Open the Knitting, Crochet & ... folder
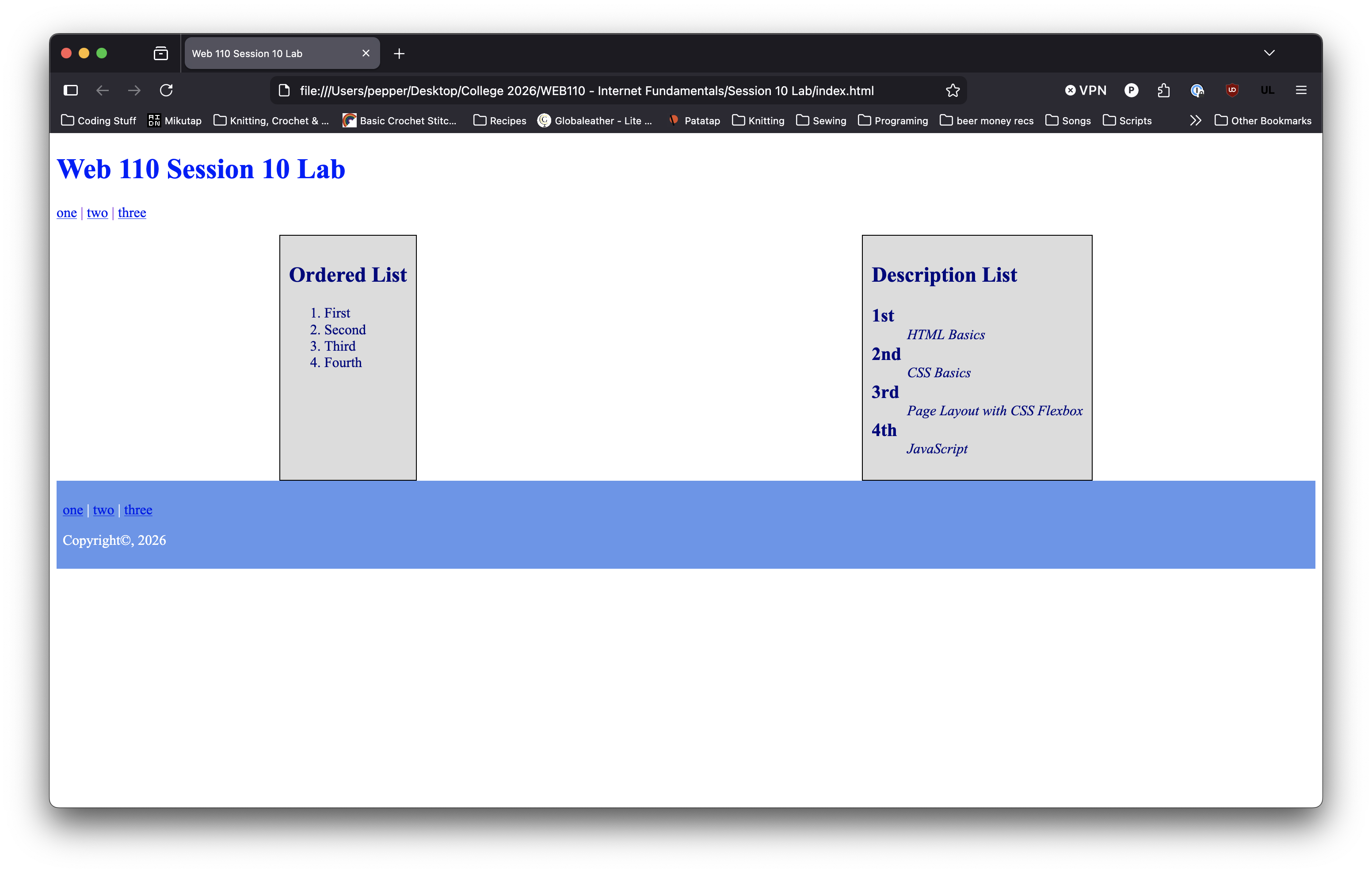This screenshot has height=873, width=1372. 271,120
